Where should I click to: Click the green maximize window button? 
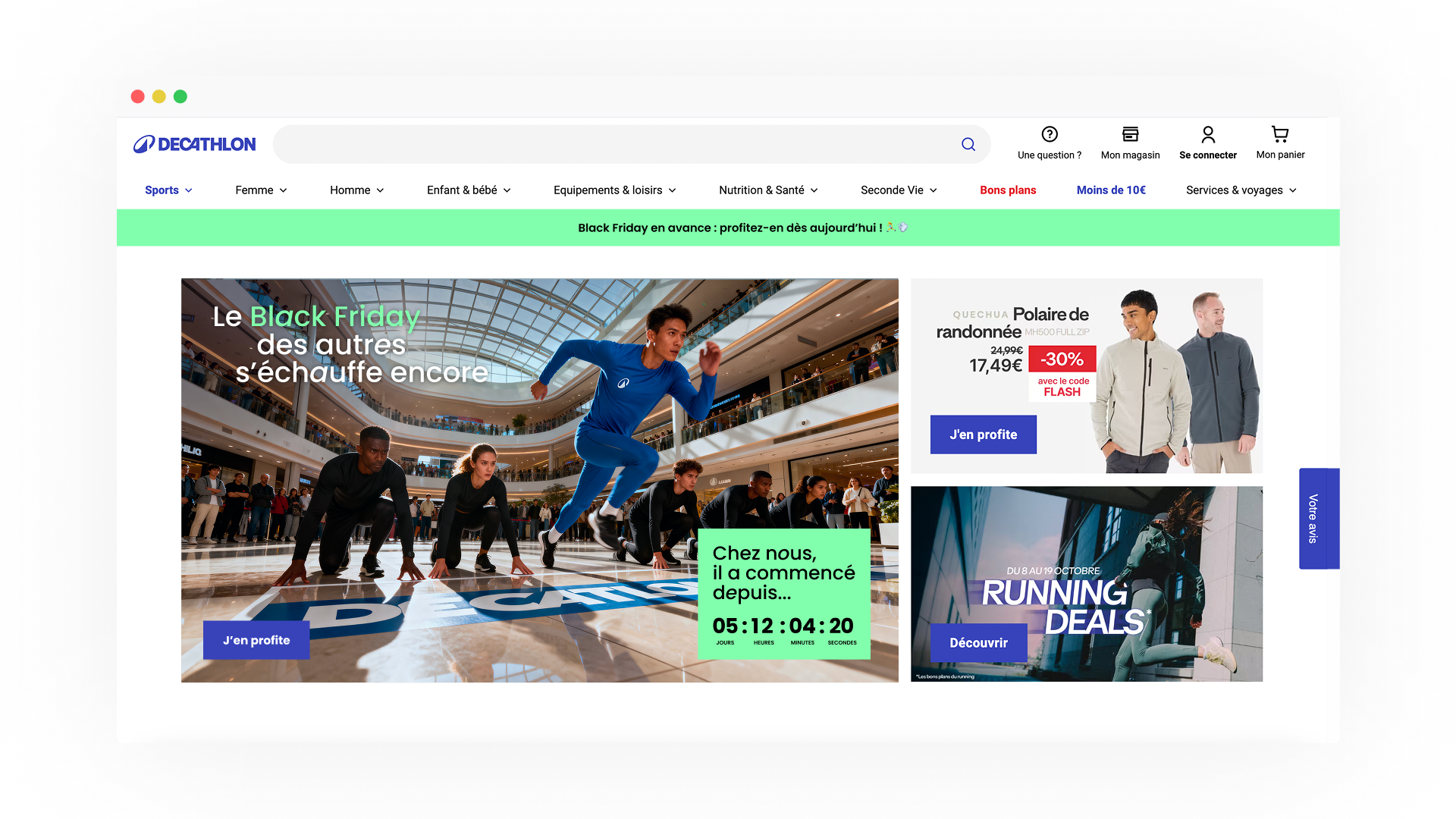[x=180, y=96]
